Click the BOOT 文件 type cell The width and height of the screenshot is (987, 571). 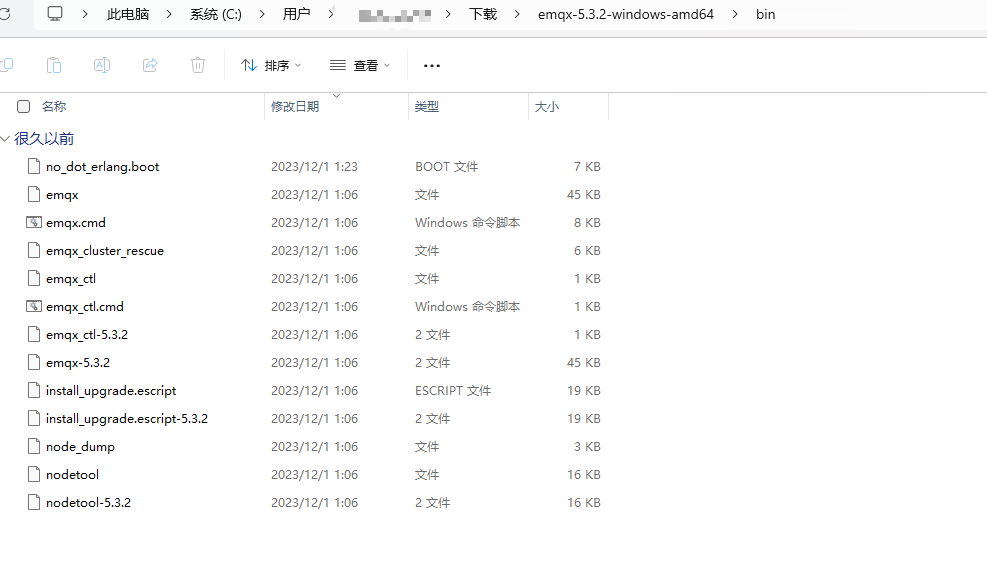click(x=446, y=167)
